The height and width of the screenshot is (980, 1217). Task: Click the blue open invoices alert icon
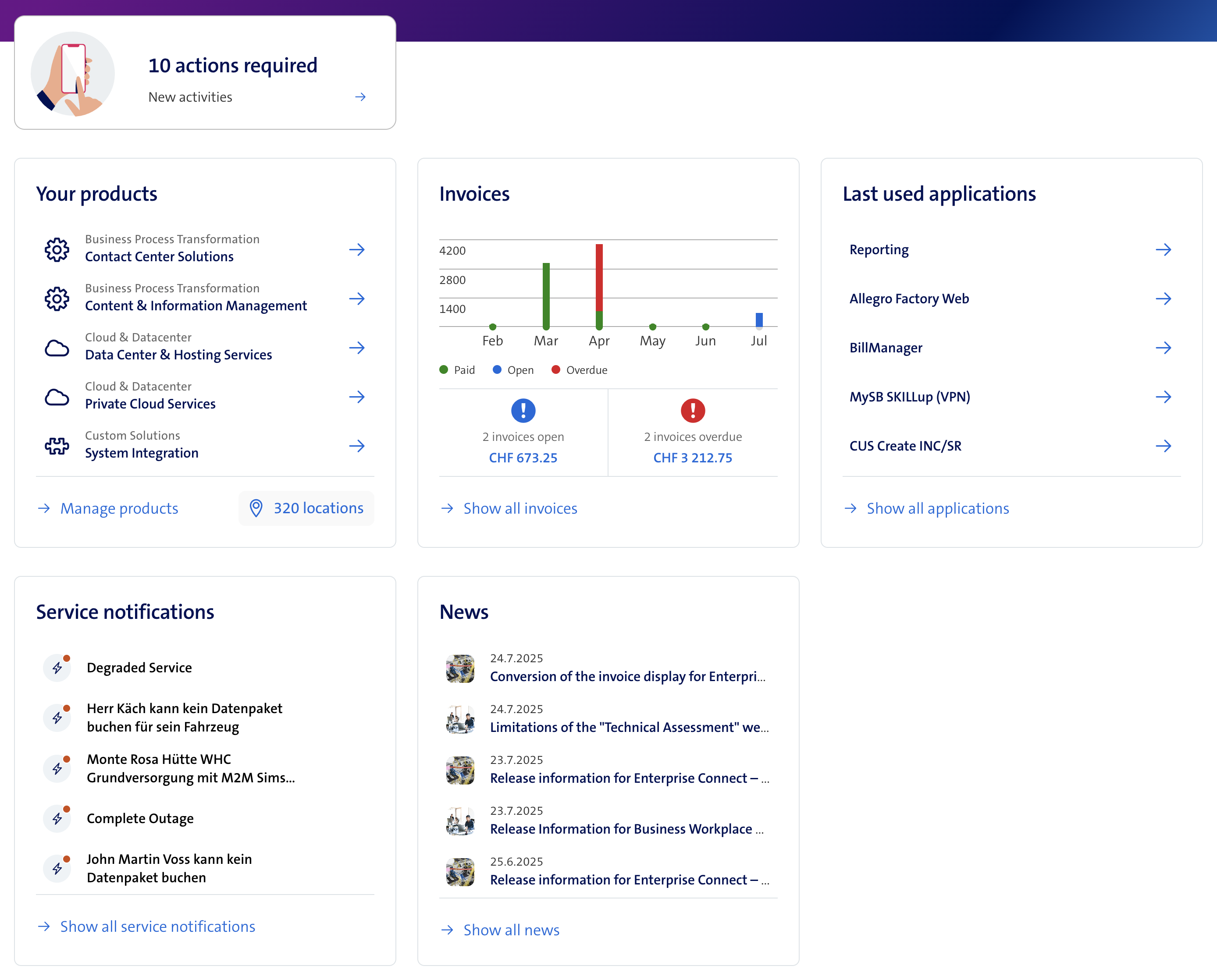[523, 410]
